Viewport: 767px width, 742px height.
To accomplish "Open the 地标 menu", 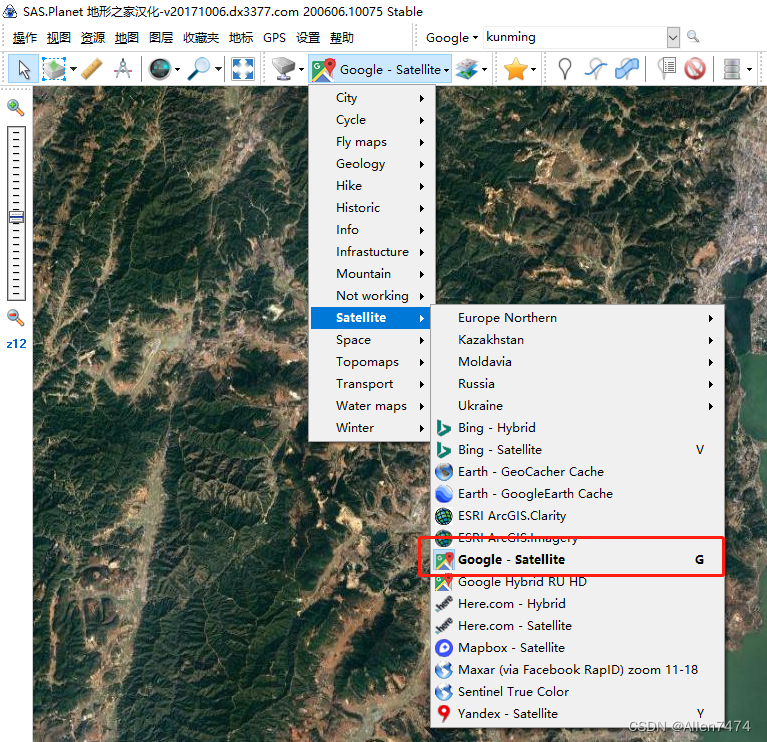I will click(x=241, y=38).
